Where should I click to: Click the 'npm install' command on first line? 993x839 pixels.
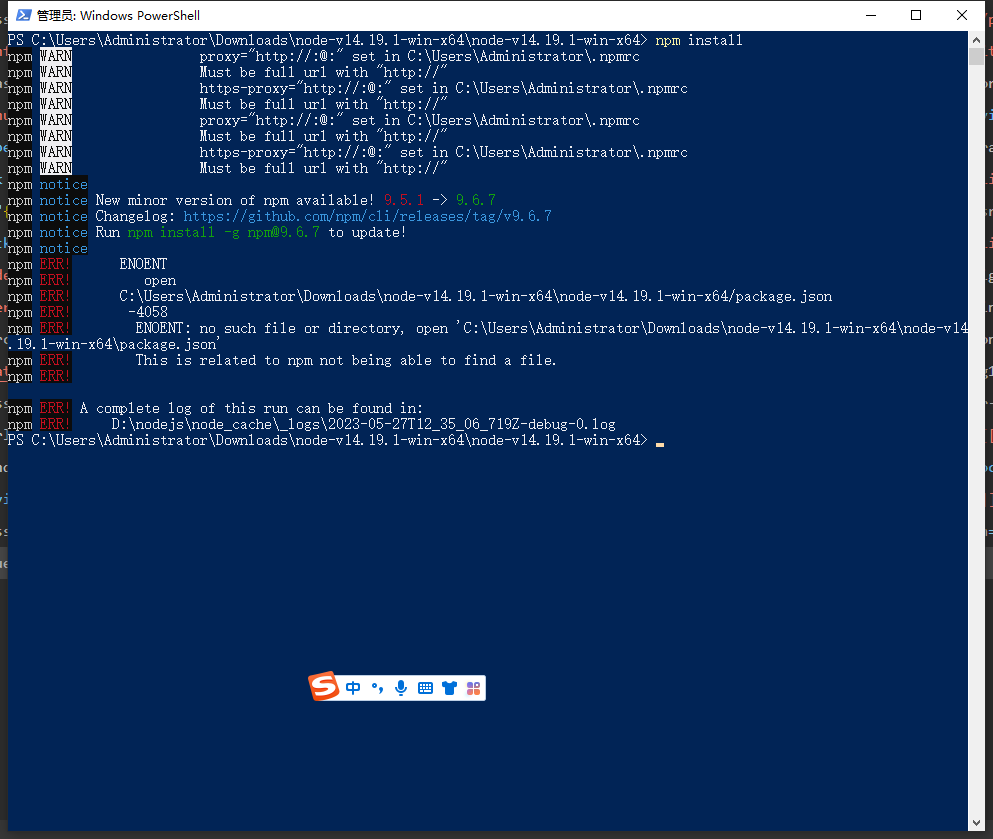tap(699, 41)
